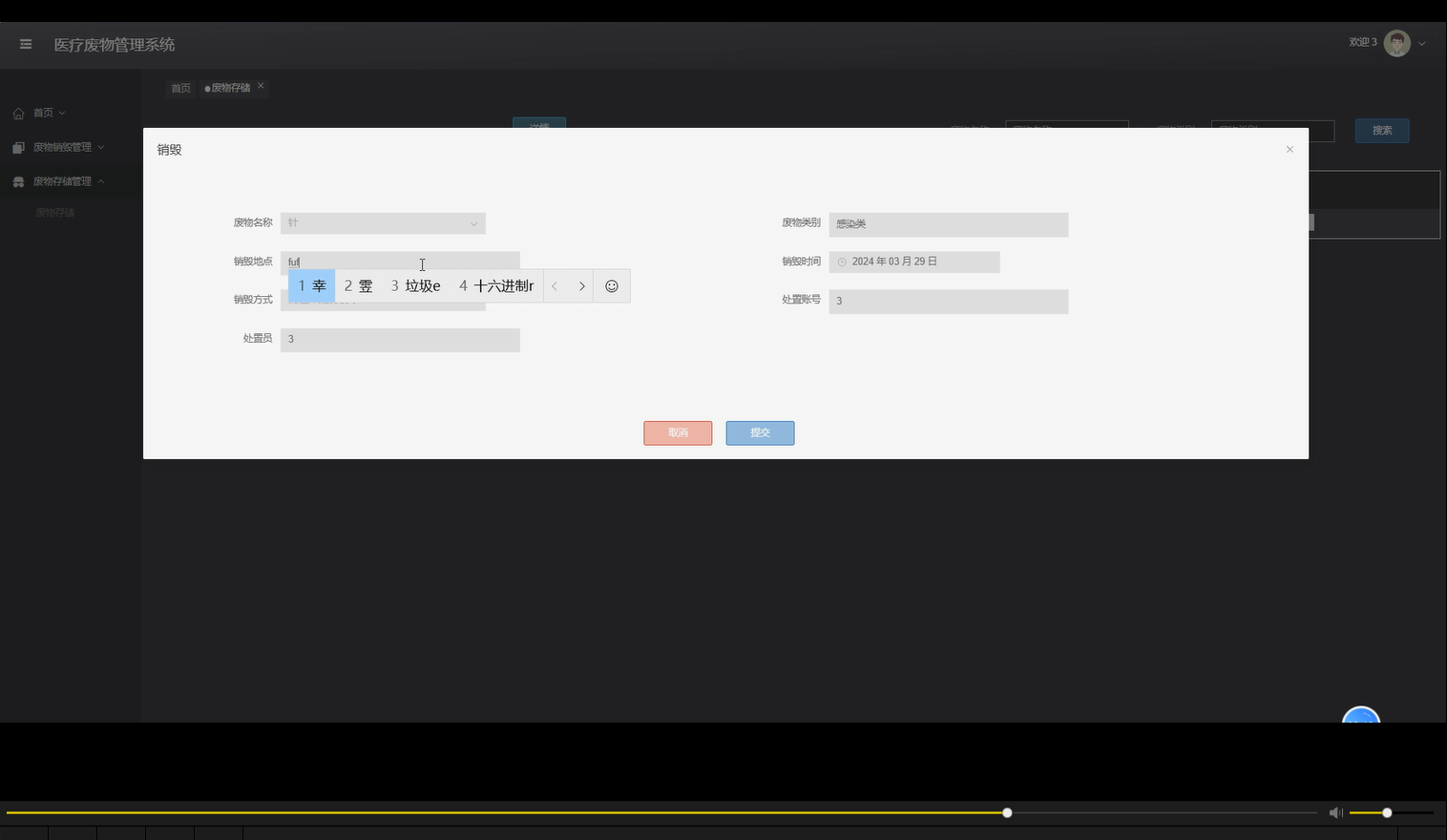The width and height of the screenshot is (1447, 840).
Task: Click the 销毁地点 input field
Action: pyautogui.click(x=400, y=262)
